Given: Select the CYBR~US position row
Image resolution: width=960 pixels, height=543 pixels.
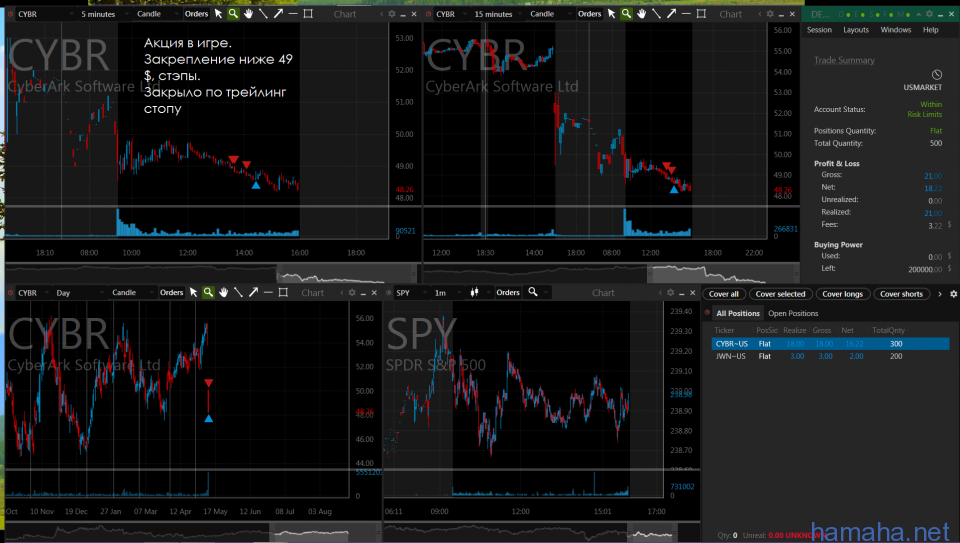Looking at the screenshot, I should pyautogui.click(x=830, y=343).
